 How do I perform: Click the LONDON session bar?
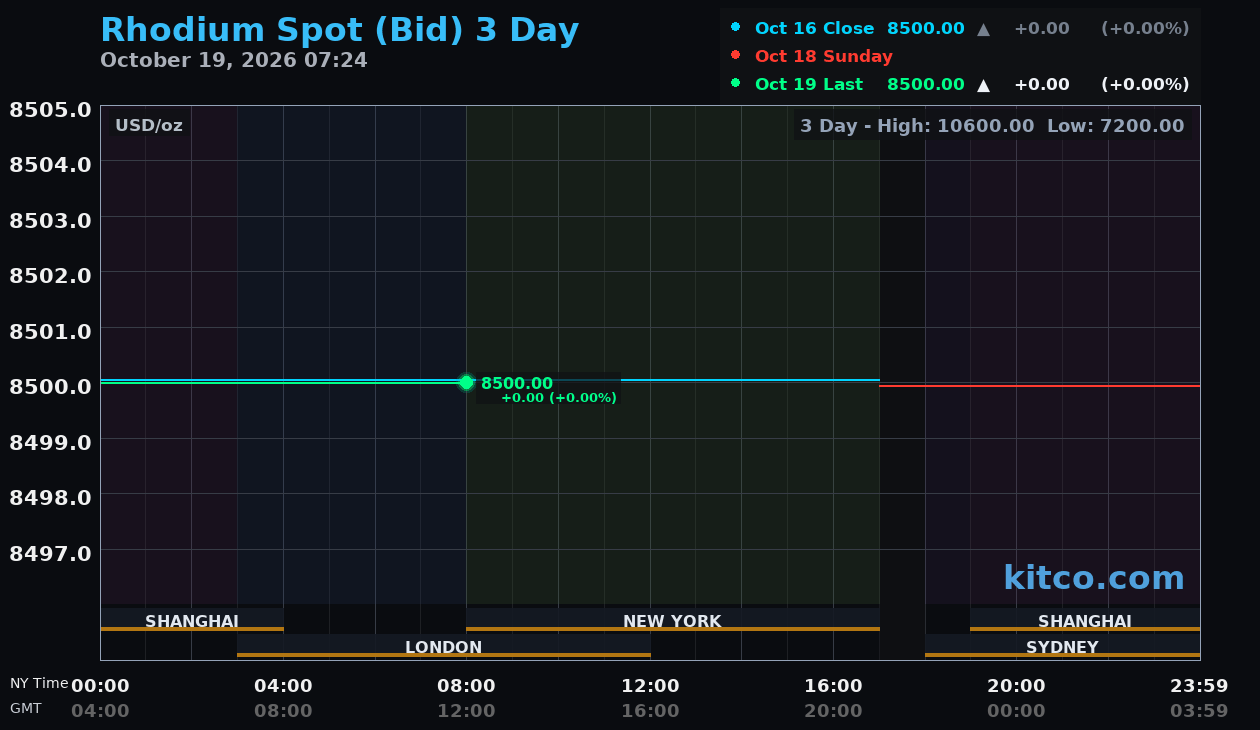[443, 647]
